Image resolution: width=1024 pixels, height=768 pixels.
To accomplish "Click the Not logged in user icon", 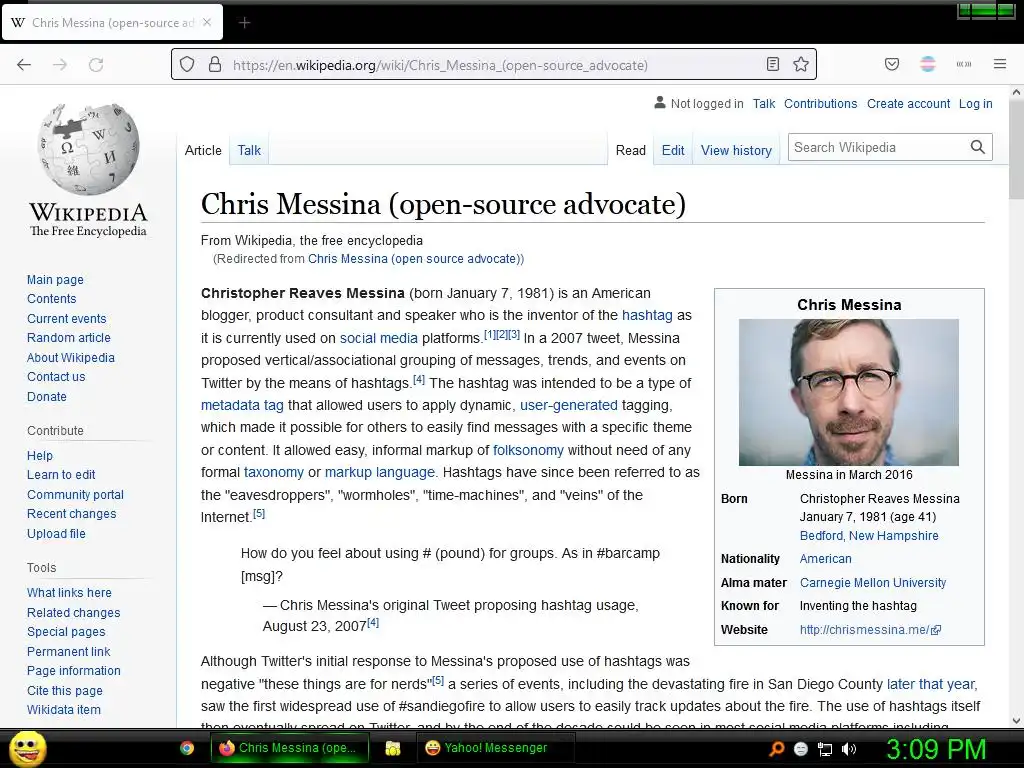I will pos(660,103).
